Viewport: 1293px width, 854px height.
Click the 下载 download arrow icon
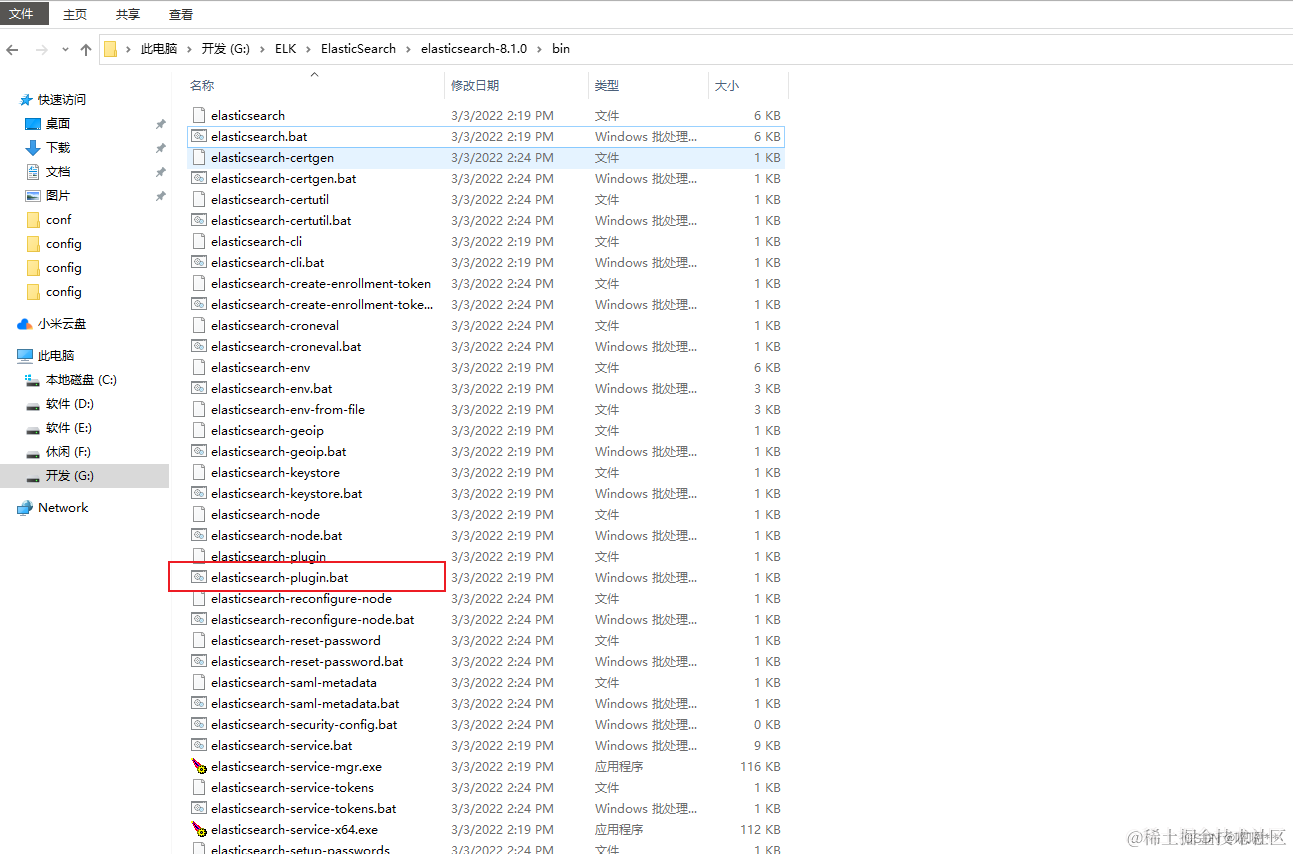pos(33,148)
